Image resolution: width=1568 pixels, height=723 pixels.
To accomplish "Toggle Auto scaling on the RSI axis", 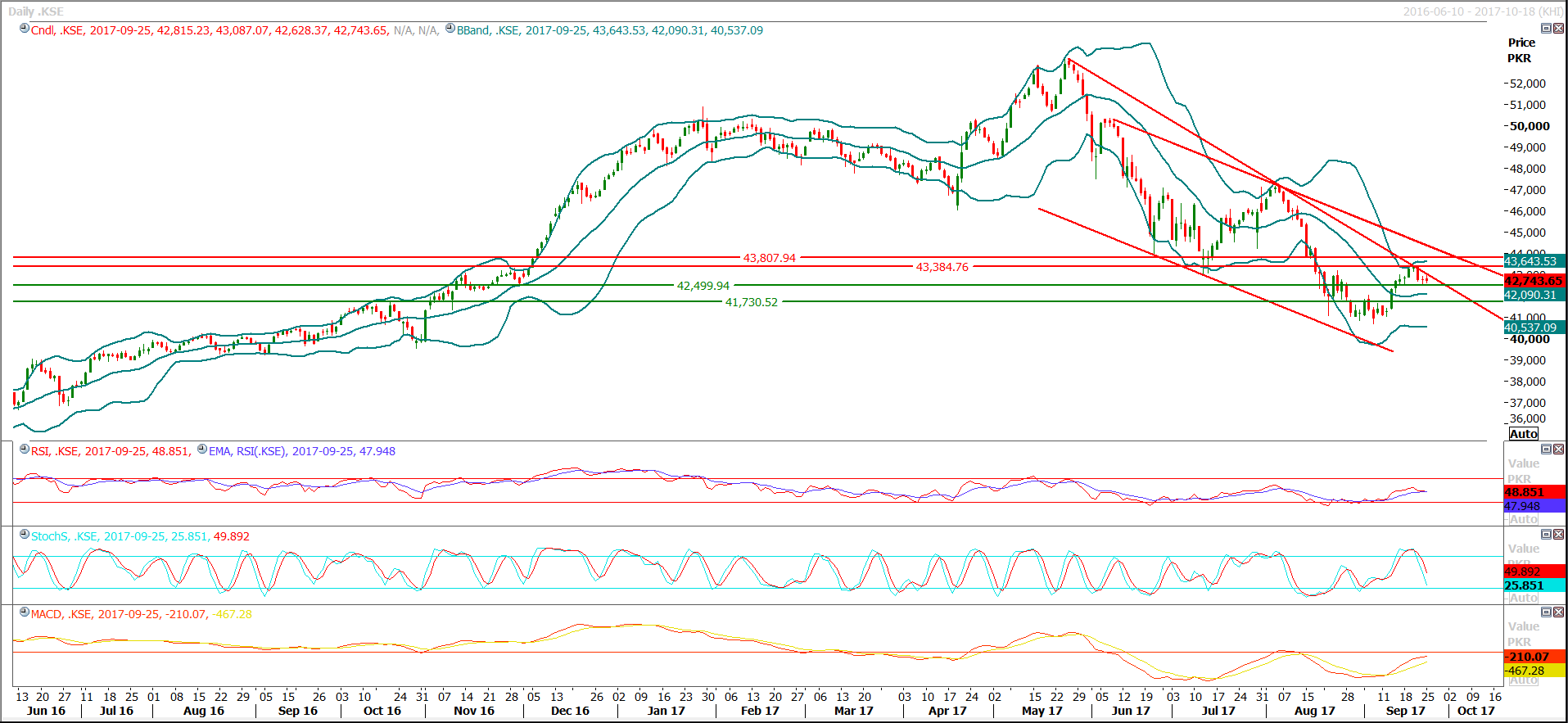I will click(1523, 519).
